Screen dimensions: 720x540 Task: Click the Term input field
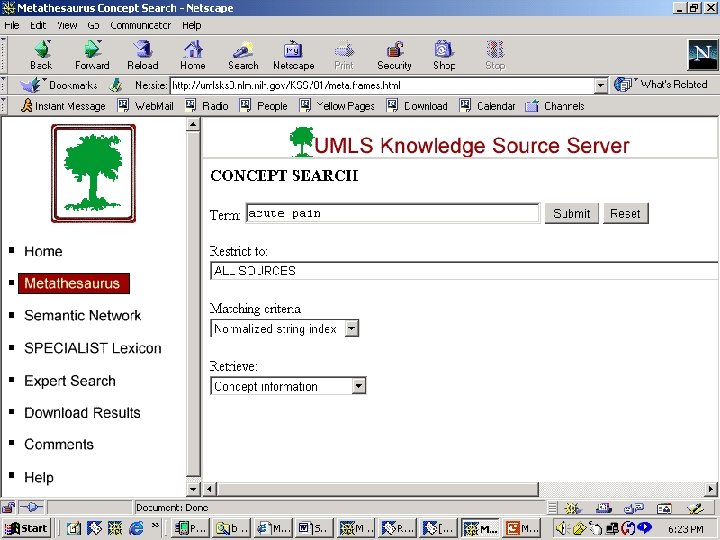click(x=393, y=214)
